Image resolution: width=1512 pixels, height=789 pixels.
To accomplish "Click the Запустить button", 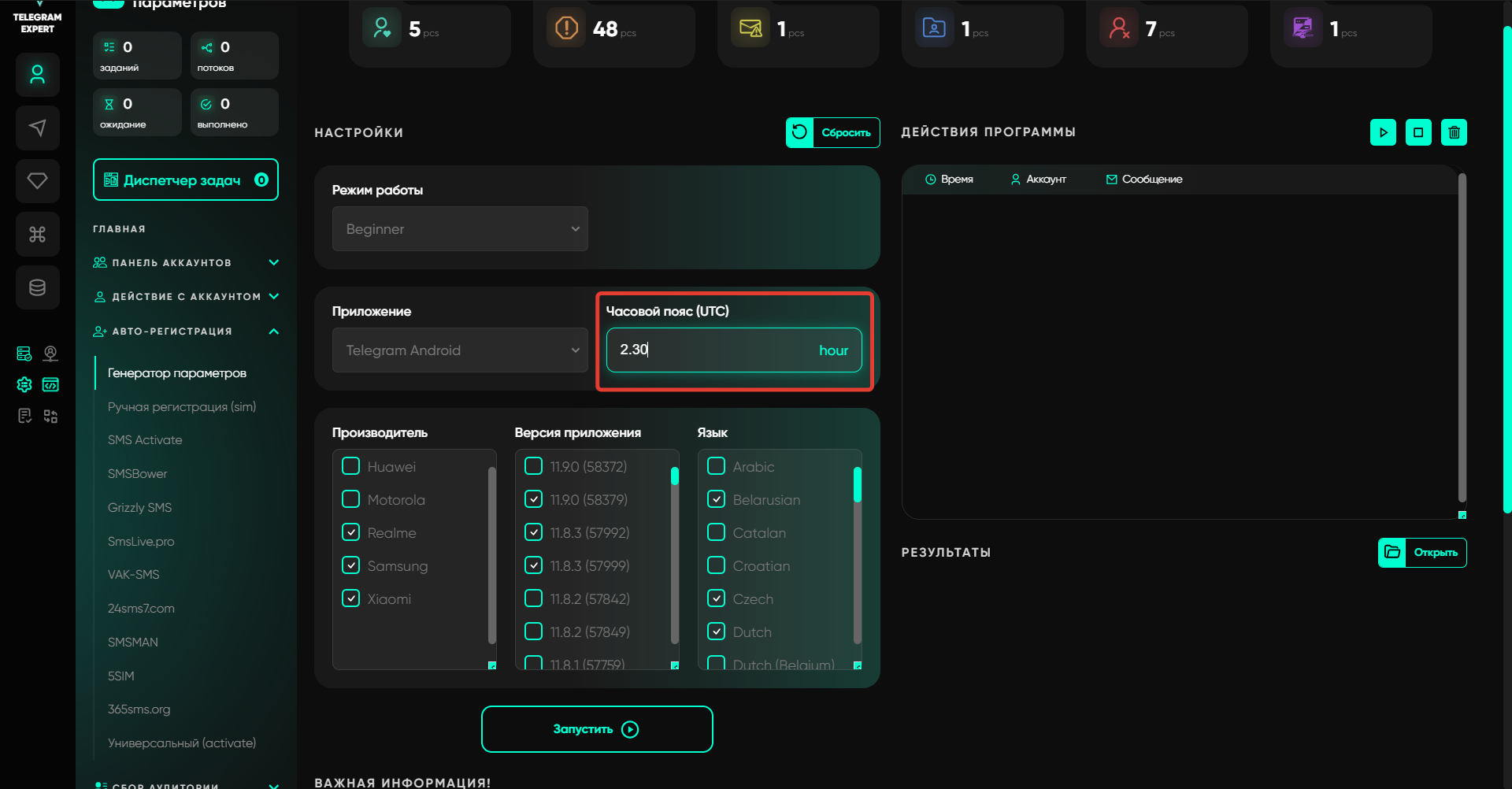I will (597, 729).
